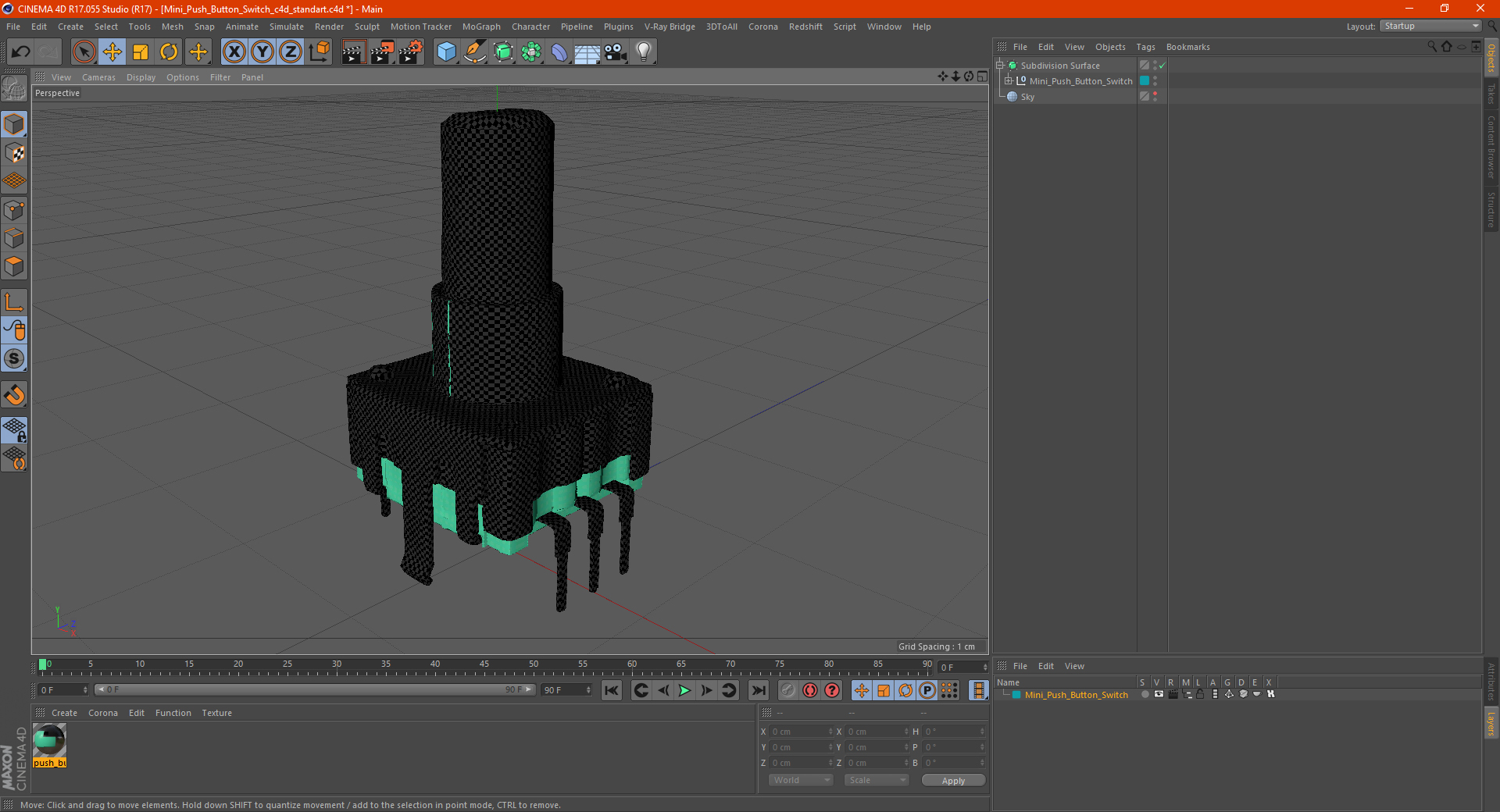Toggle Z axis lock
1500x812 pixels.
(291, 52)
